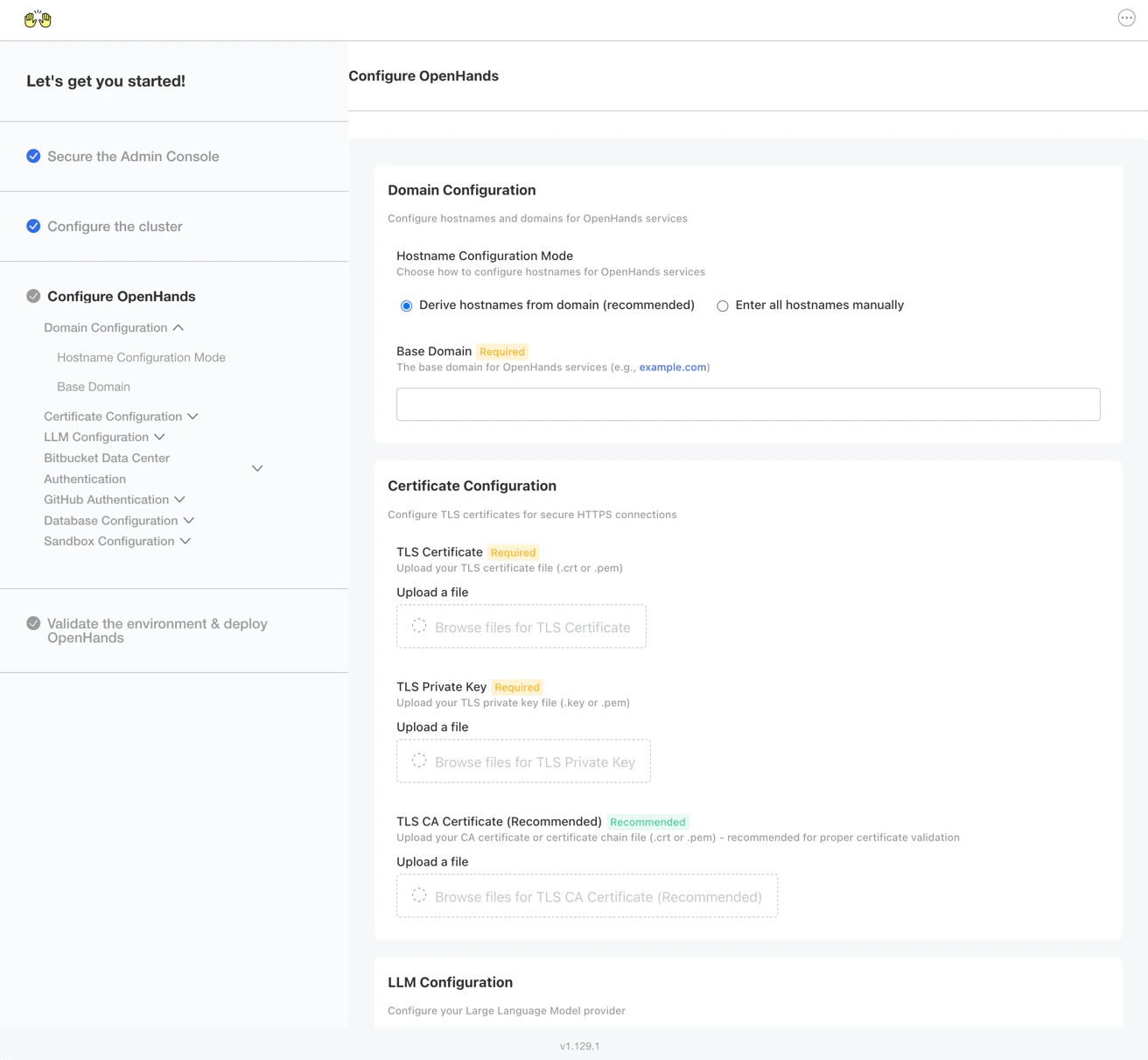The image size is (1148, 1060).
Task: Expand Certificate Configuration in the sidebar
Action: 192,416
